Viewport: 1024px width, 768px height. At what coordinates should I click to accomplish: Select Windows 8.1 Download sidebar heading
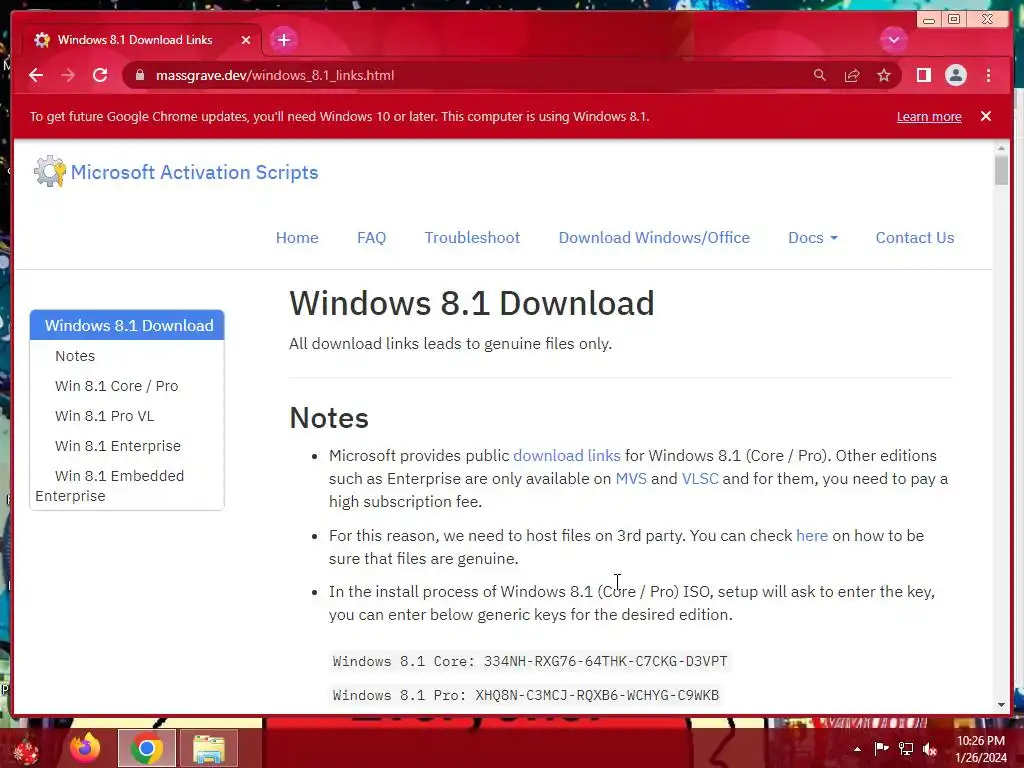click(x=127, y=325)
